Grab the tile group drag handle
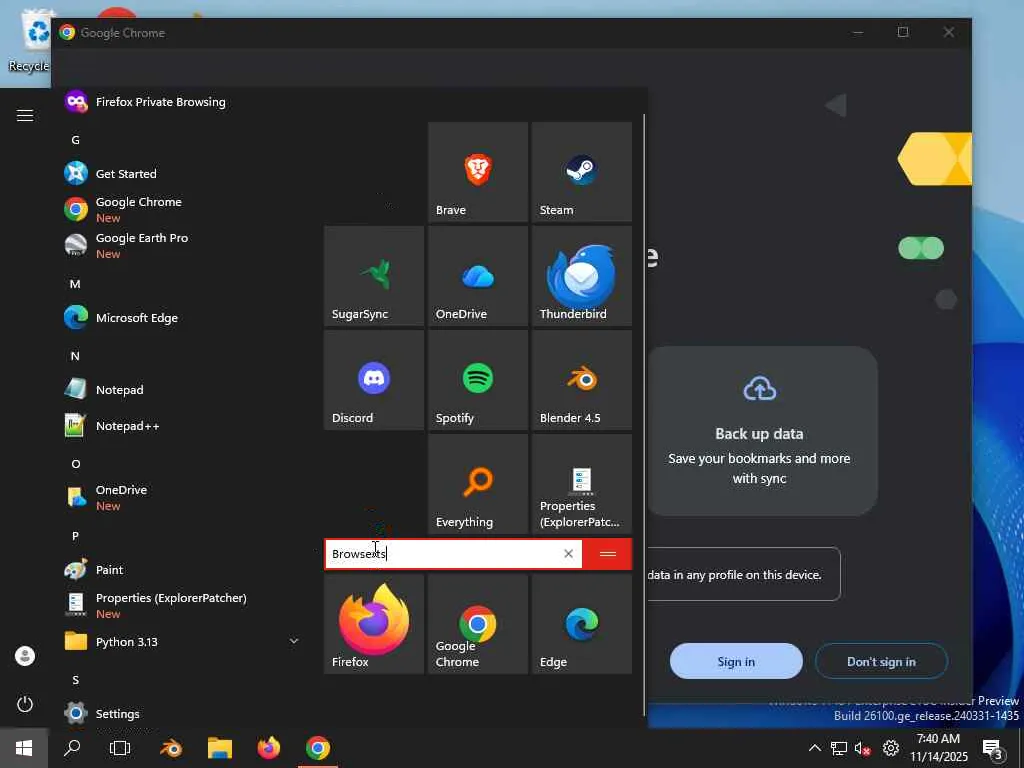1024x768 pixels. [x=607, y=554]
